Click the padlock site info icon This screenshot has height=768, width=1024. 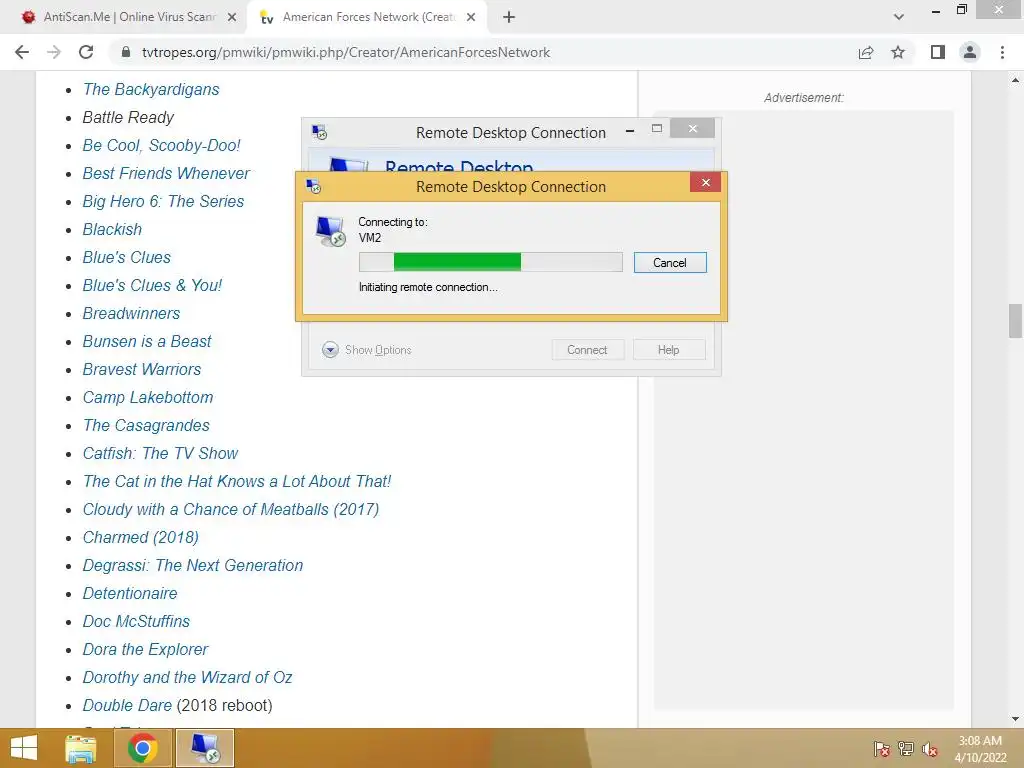[126, 52]
